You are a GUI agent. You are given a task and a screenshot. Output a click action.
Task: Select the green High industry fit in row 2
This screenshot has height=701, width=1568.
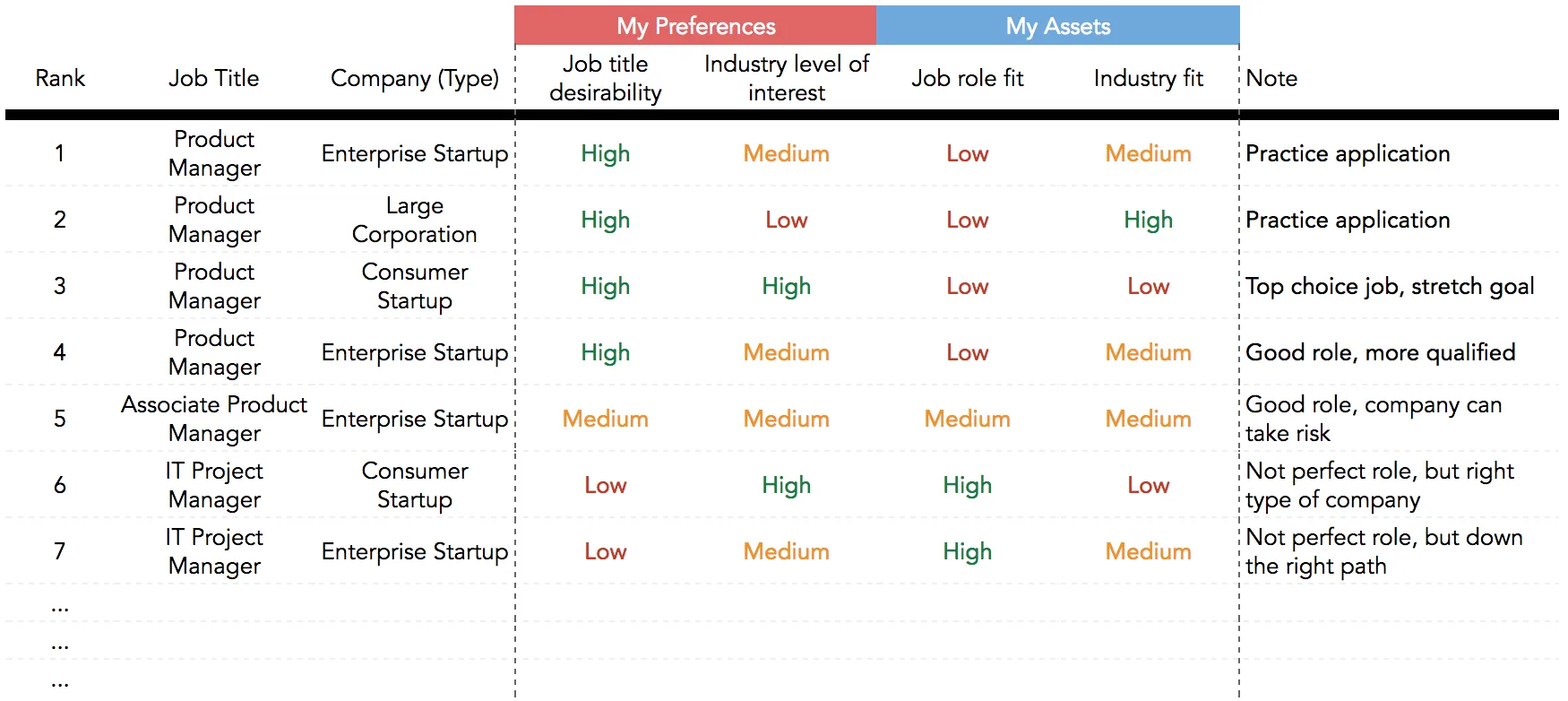click(1148, 221)
